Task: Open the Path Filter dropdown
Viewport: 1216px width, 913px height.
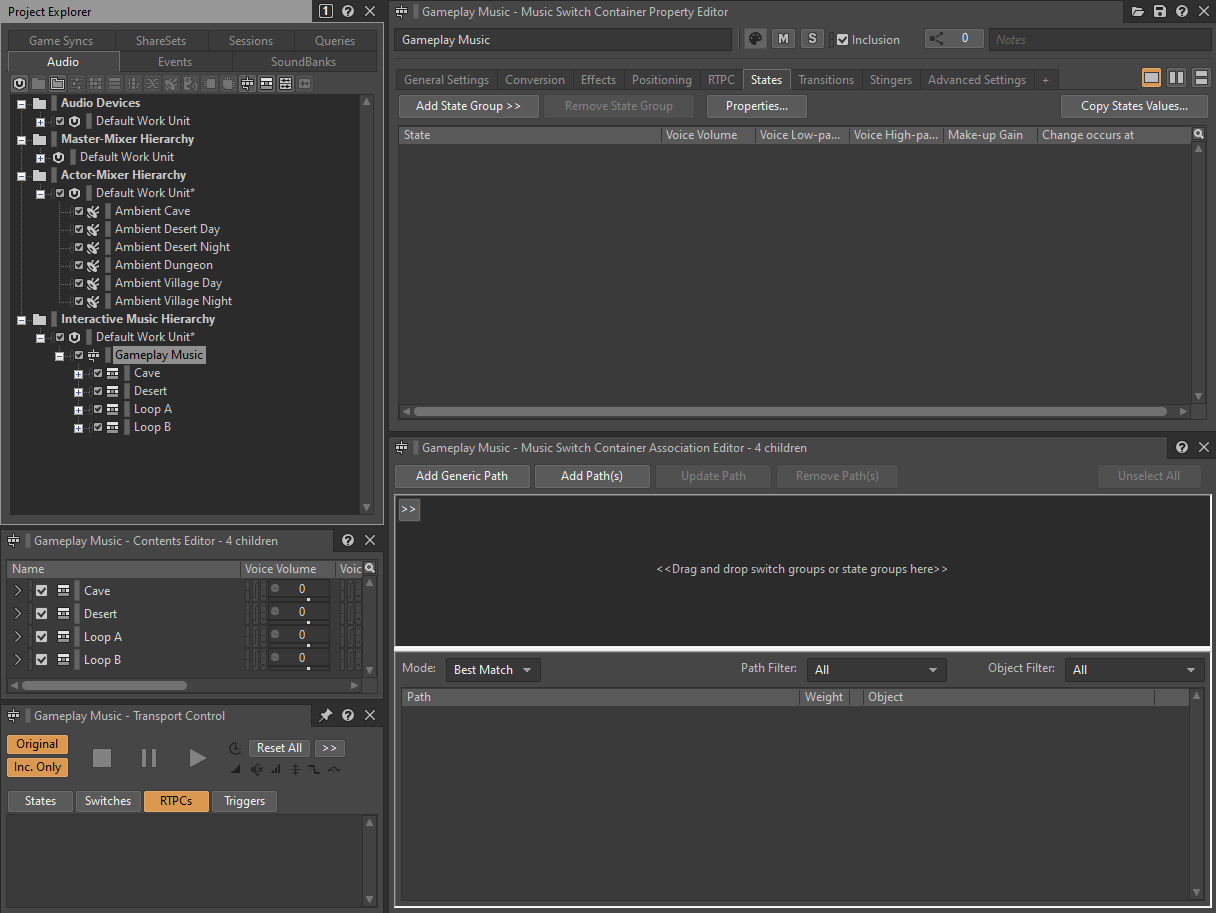Action: coord(877,670)
